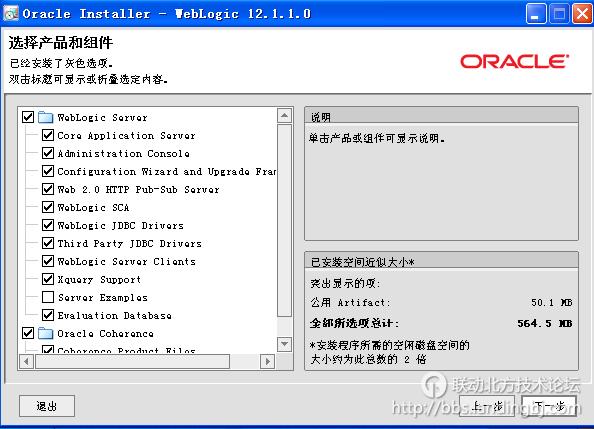Click the 下一步 next button
The height and width of the screenshot is (429, 594).
[549, 406]
